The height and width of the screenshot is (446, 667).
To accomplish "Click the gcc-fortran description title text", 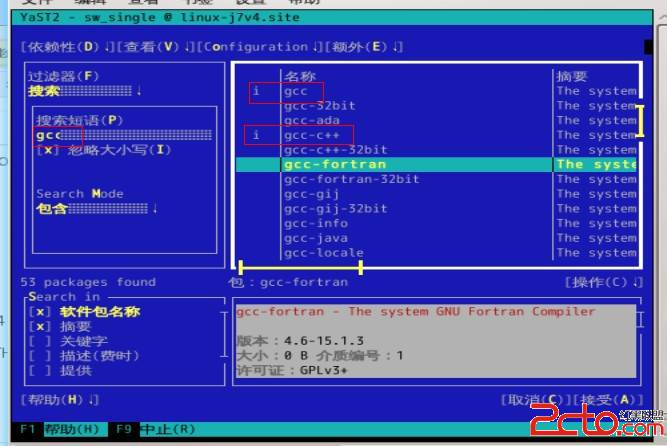I will click(x=416, y=312).
